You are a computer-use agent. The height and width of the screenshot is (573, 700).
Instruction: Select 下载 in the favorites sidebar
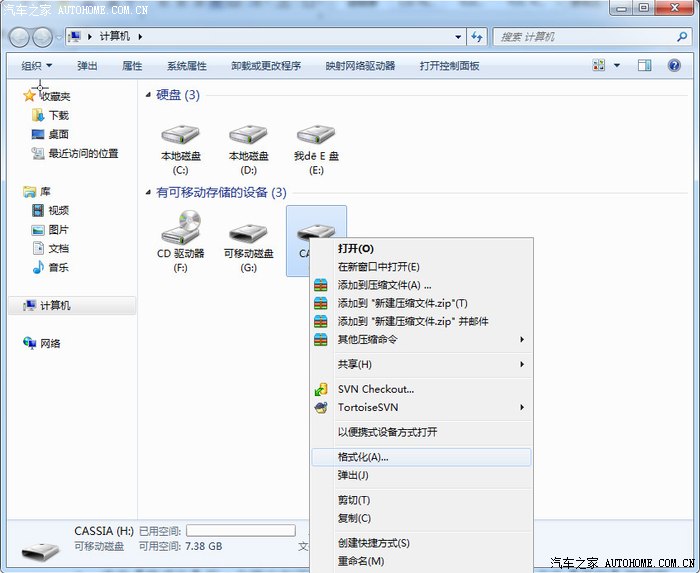click(x=58, y=115)
